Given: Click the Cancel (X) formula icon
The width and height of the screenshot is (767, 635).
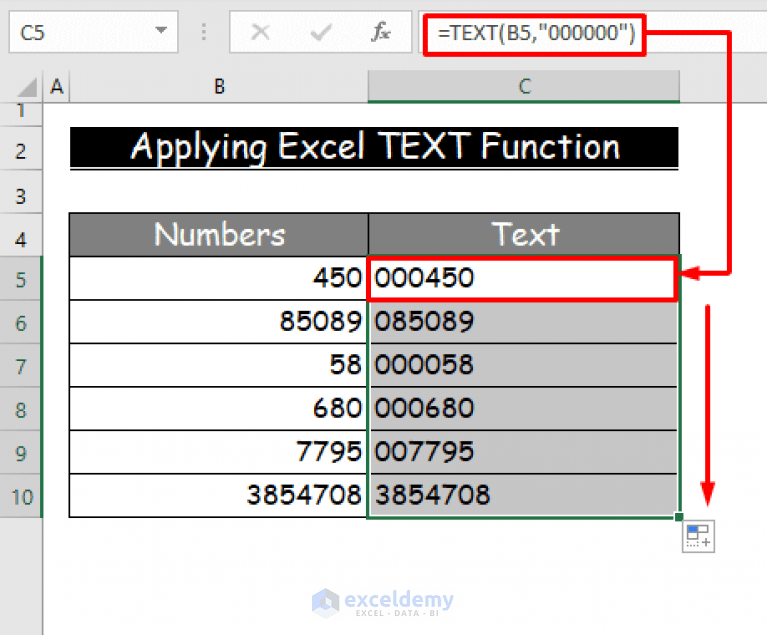Looking at the screenshot, I should point(260,33).
